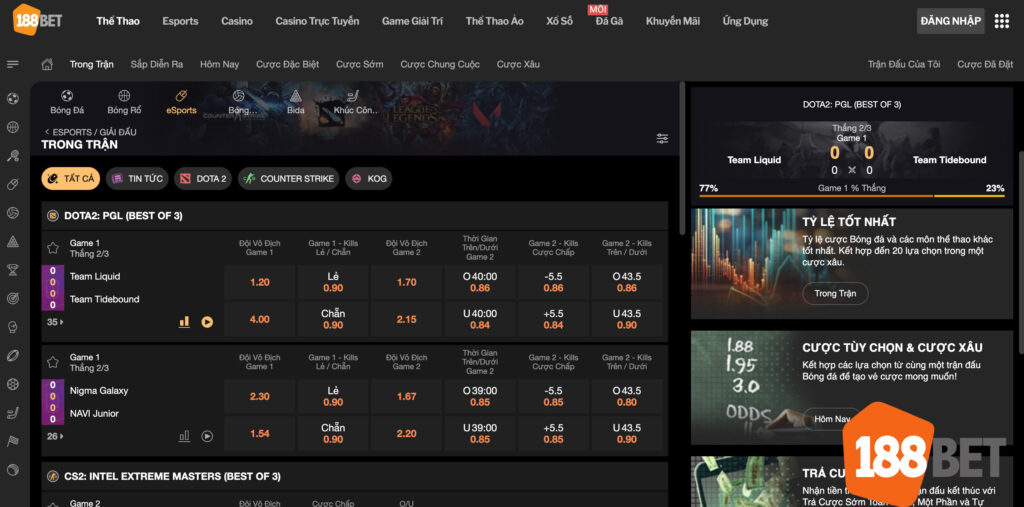Select esports mouse icon in left sidebar
The height and width of the screenshot is (507, 1024).
(12, 184)
